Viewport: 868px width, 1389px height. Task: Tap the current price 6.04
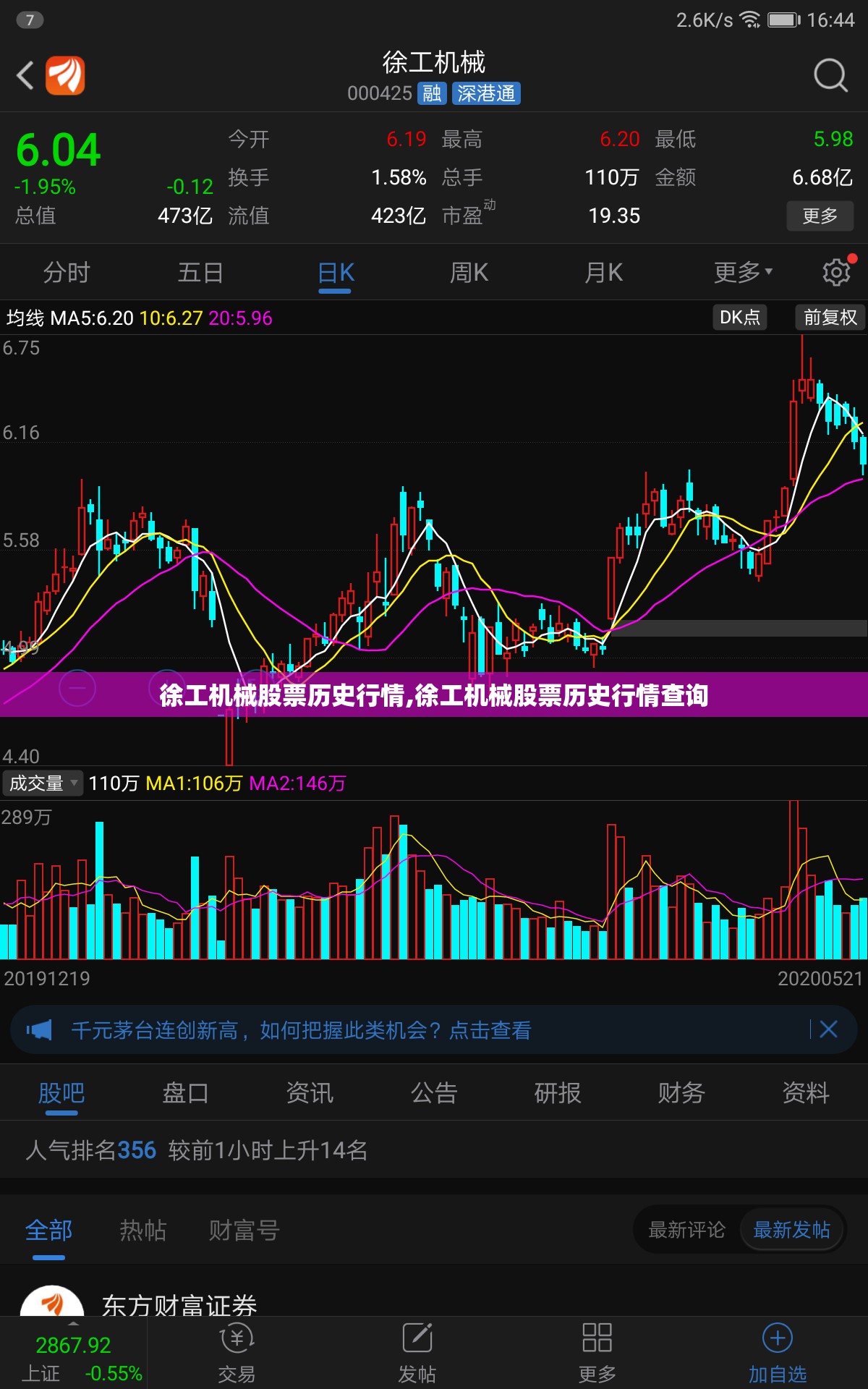[x=58, y=150]
